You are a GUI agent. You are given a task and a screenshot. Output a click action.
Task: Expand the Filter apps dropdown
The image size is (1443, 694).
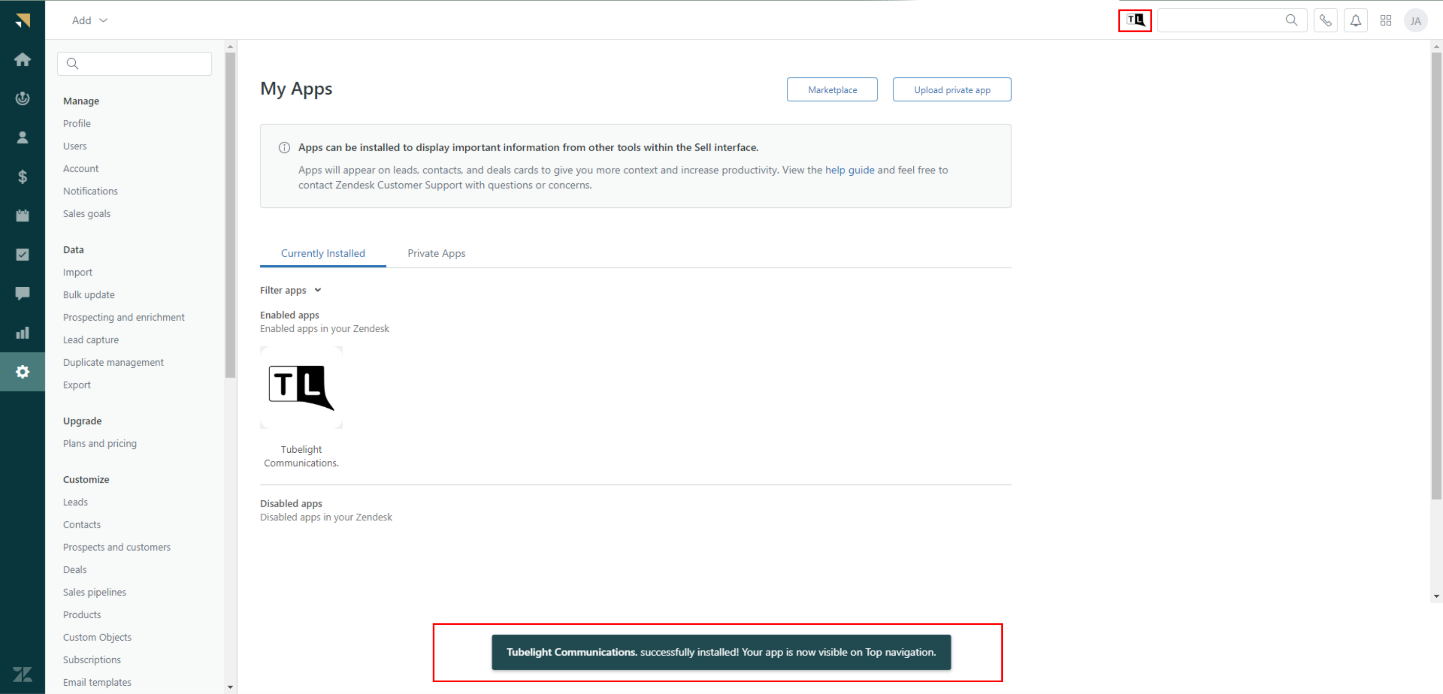(290, 290)
